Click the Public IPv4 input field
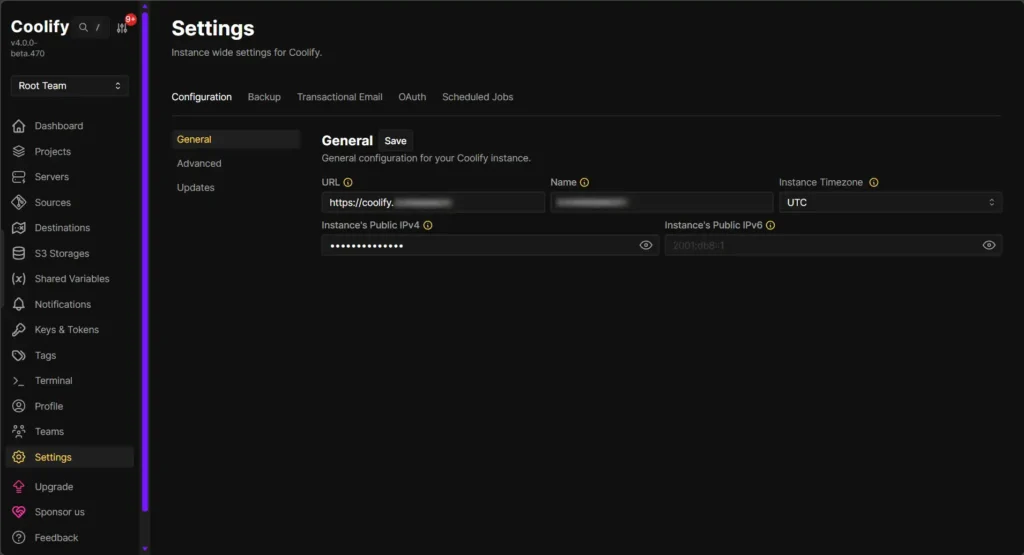 490,246
